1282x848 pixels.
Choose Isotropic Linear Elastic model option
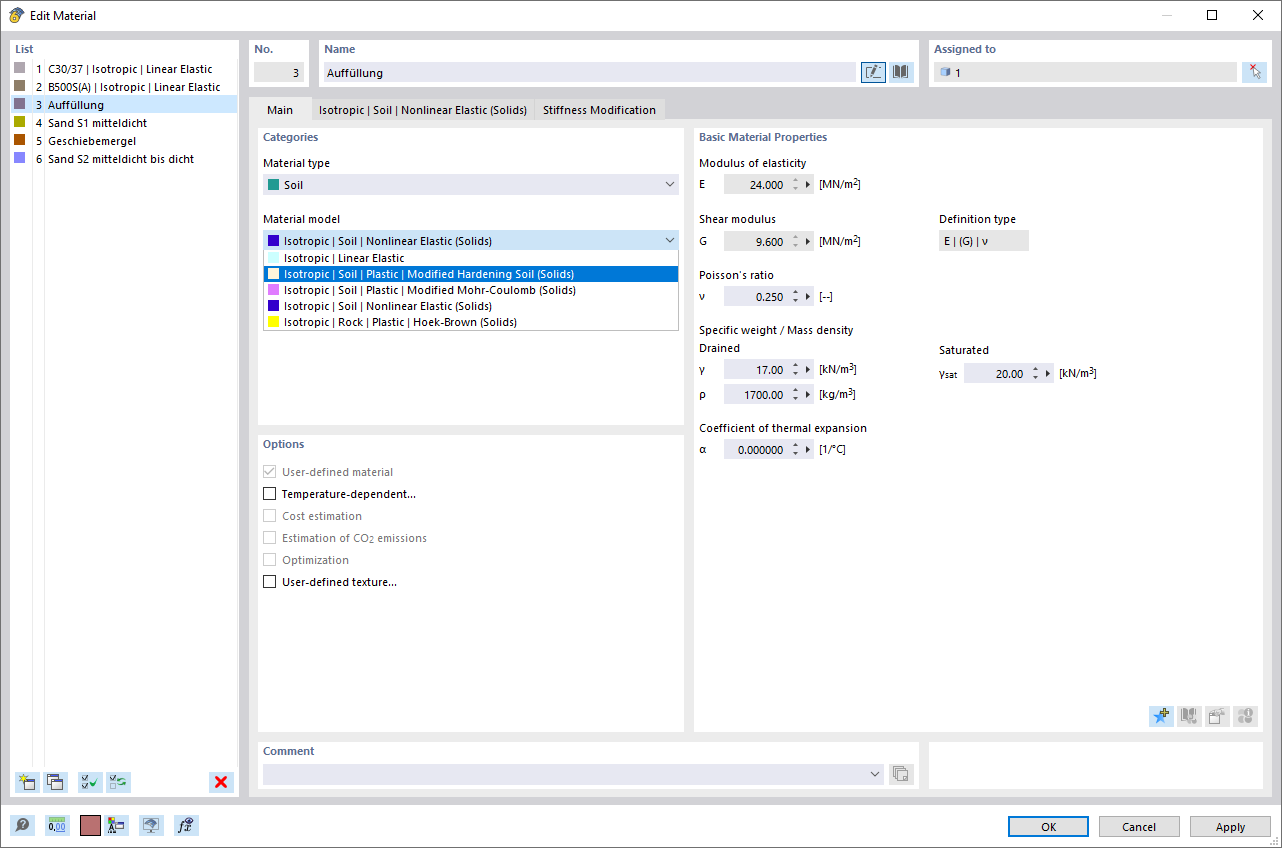471,258
